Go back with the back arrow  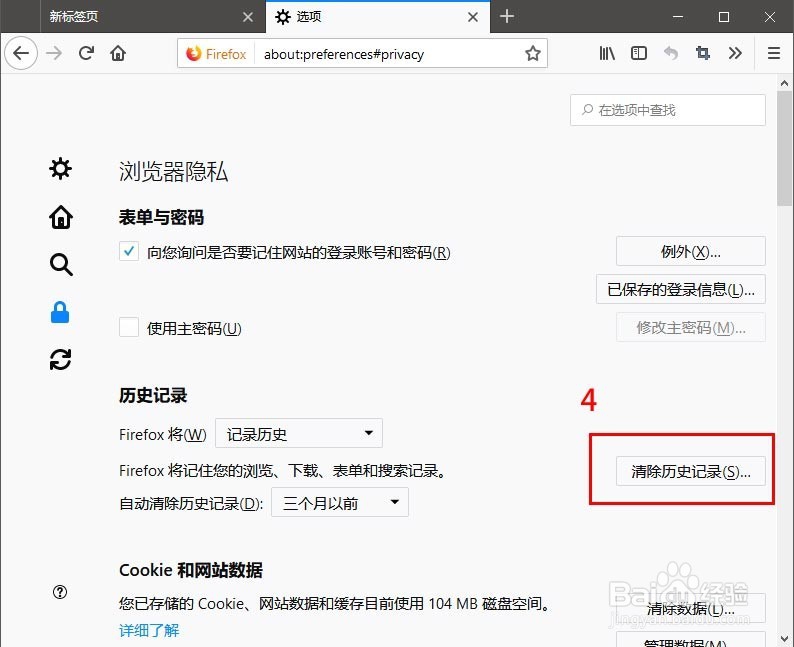pos(21,53)
